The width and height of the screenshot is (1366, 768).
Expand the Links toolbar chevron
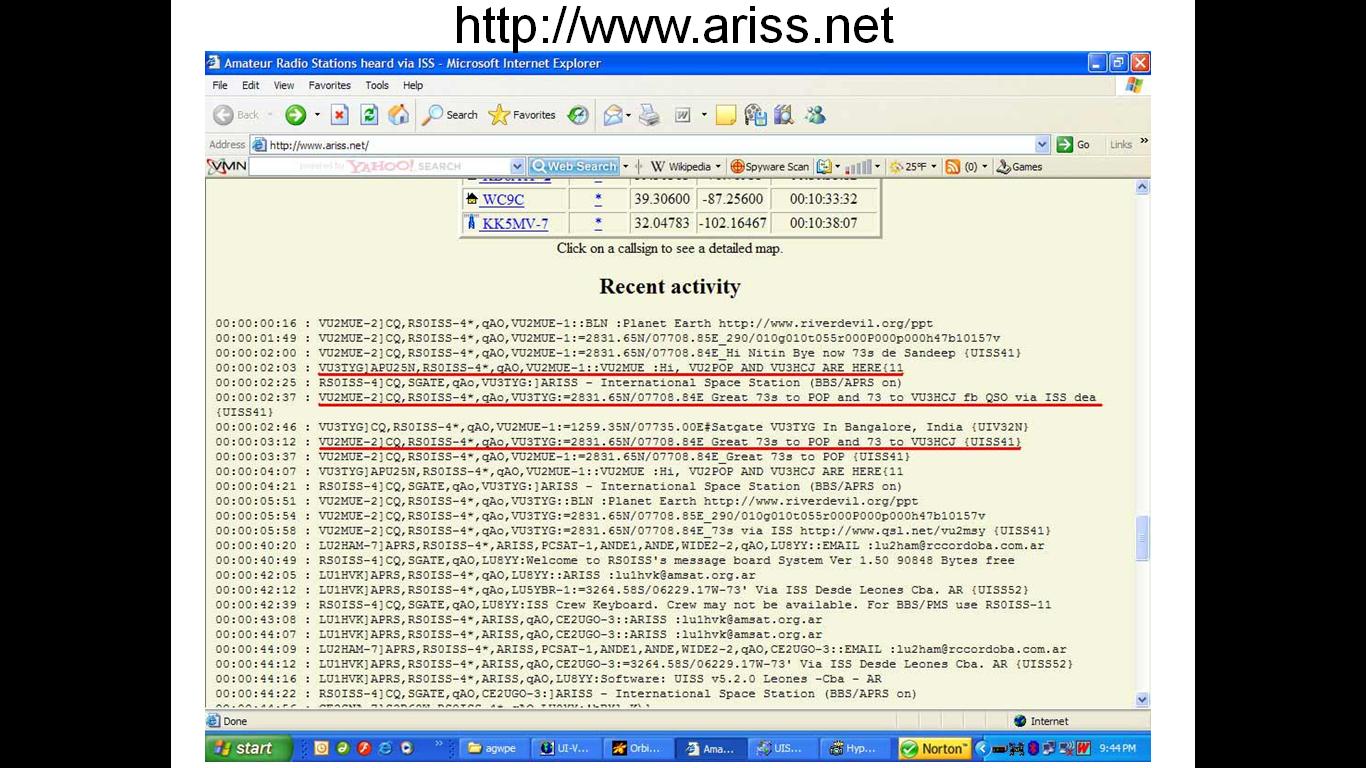[x=1144, y=142]
